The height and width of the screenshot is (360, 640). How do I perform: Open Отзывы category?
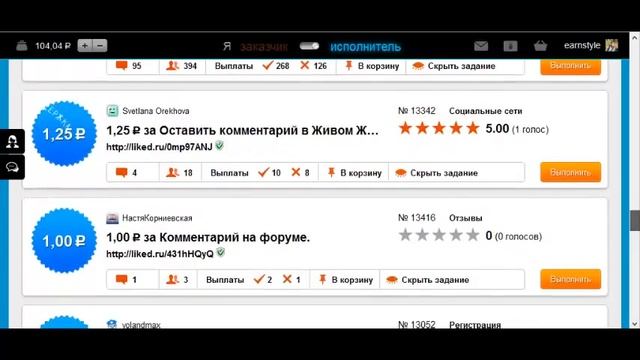[466, 218]
